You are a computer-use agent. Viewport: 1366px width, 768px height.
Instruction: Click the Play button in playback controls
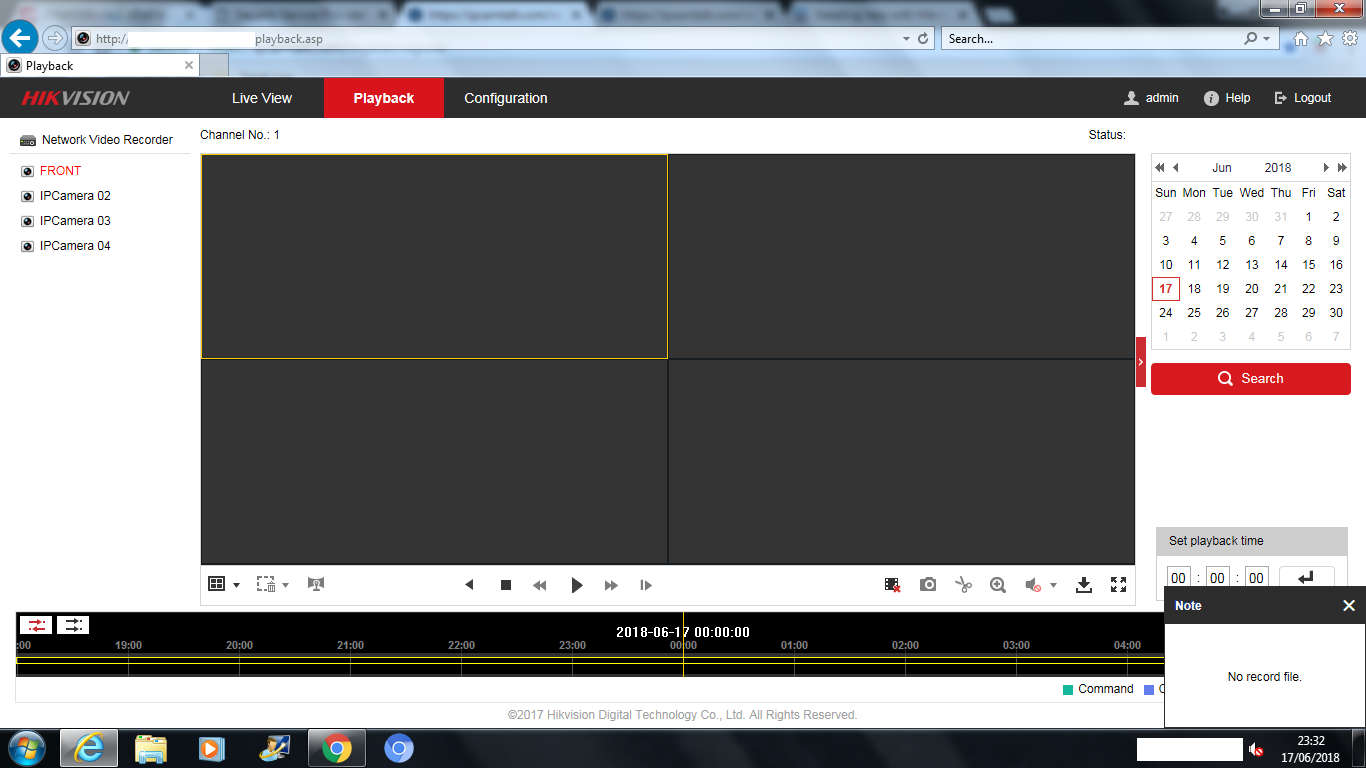576,585
